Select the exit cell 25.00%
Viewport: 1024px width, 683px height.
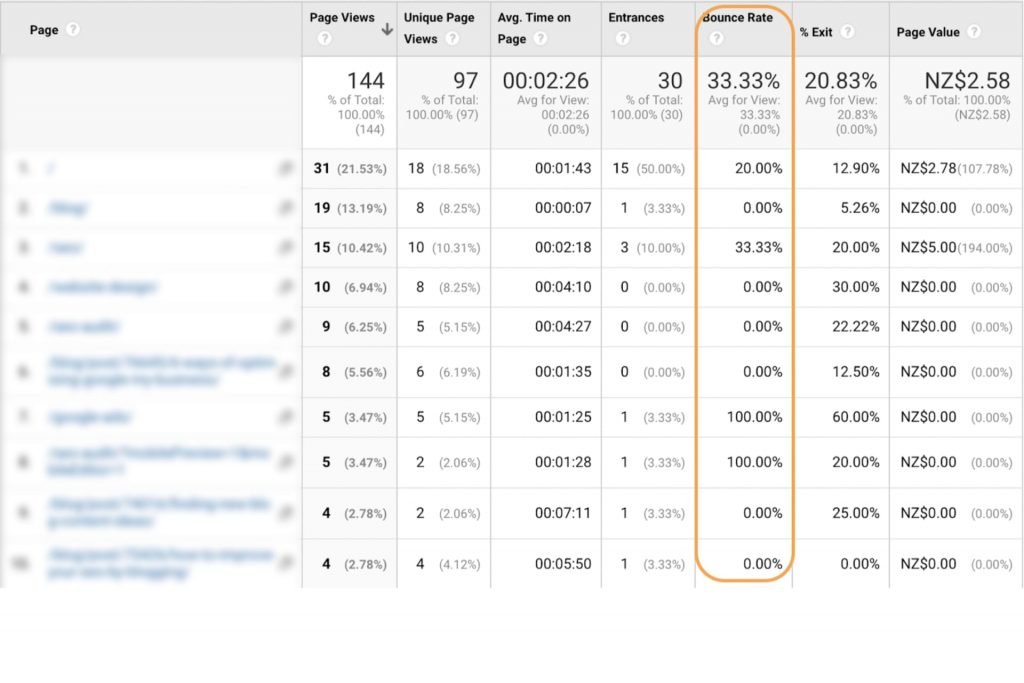tap(856, 513)
